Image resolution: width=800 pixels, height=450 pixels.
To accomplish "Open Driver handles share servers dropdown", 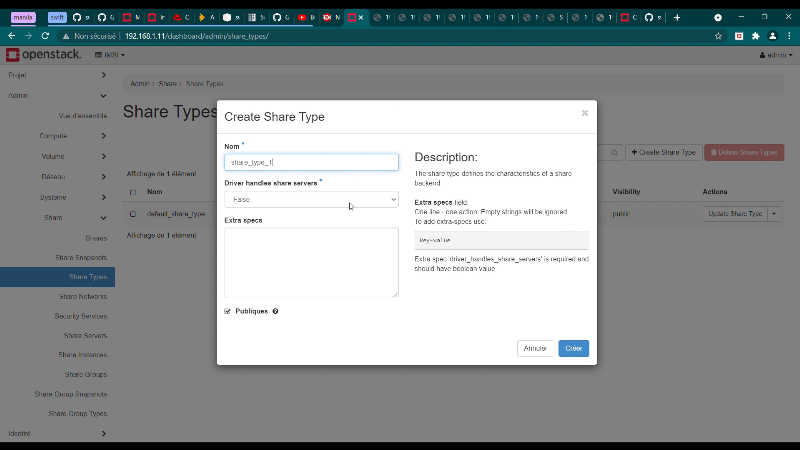I will pyautogui.click(x=311, y=200).
